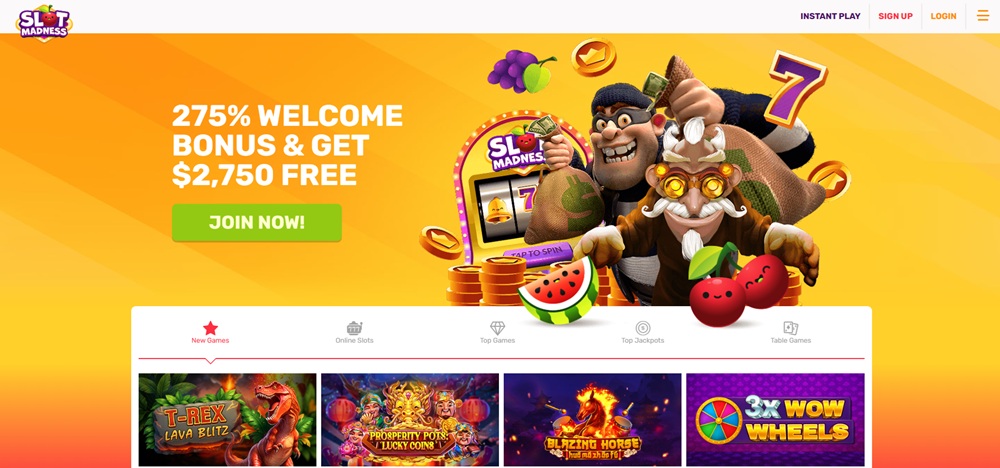Open the Instant Play link
1000x468 pixels.
point(830,16)
